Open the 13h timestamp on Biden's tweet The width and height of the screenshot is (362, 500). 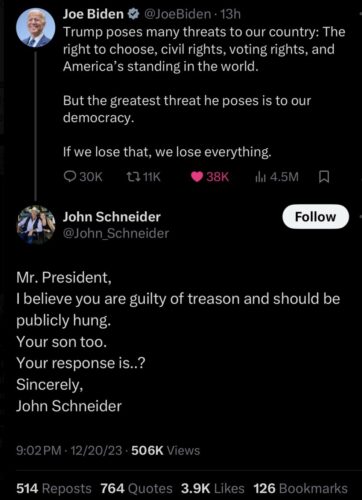[x=230, y=14]
